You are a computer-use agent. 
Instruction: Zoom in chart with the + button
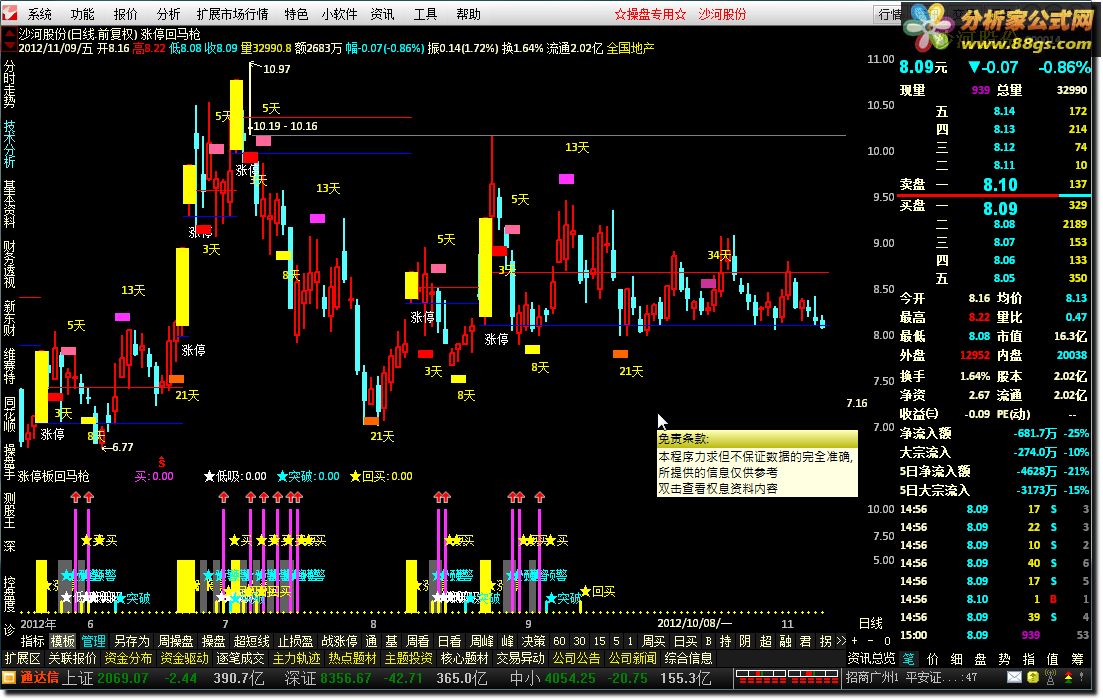855,641
